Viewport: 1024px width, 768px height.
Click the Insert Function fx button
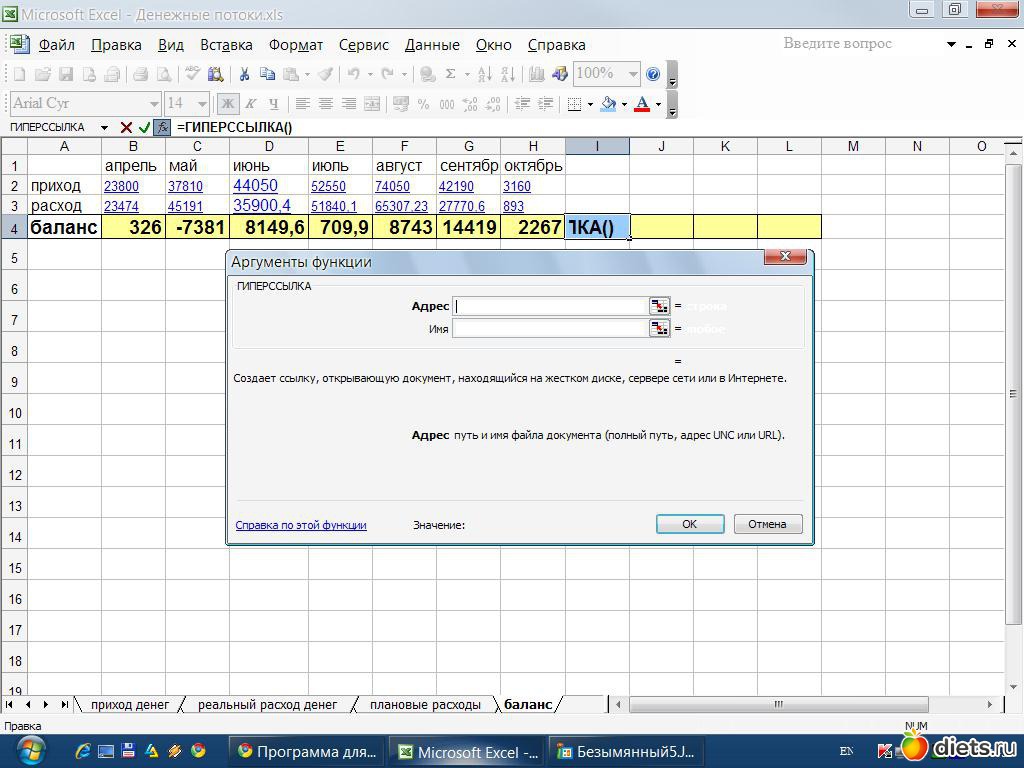coord(162,127)
